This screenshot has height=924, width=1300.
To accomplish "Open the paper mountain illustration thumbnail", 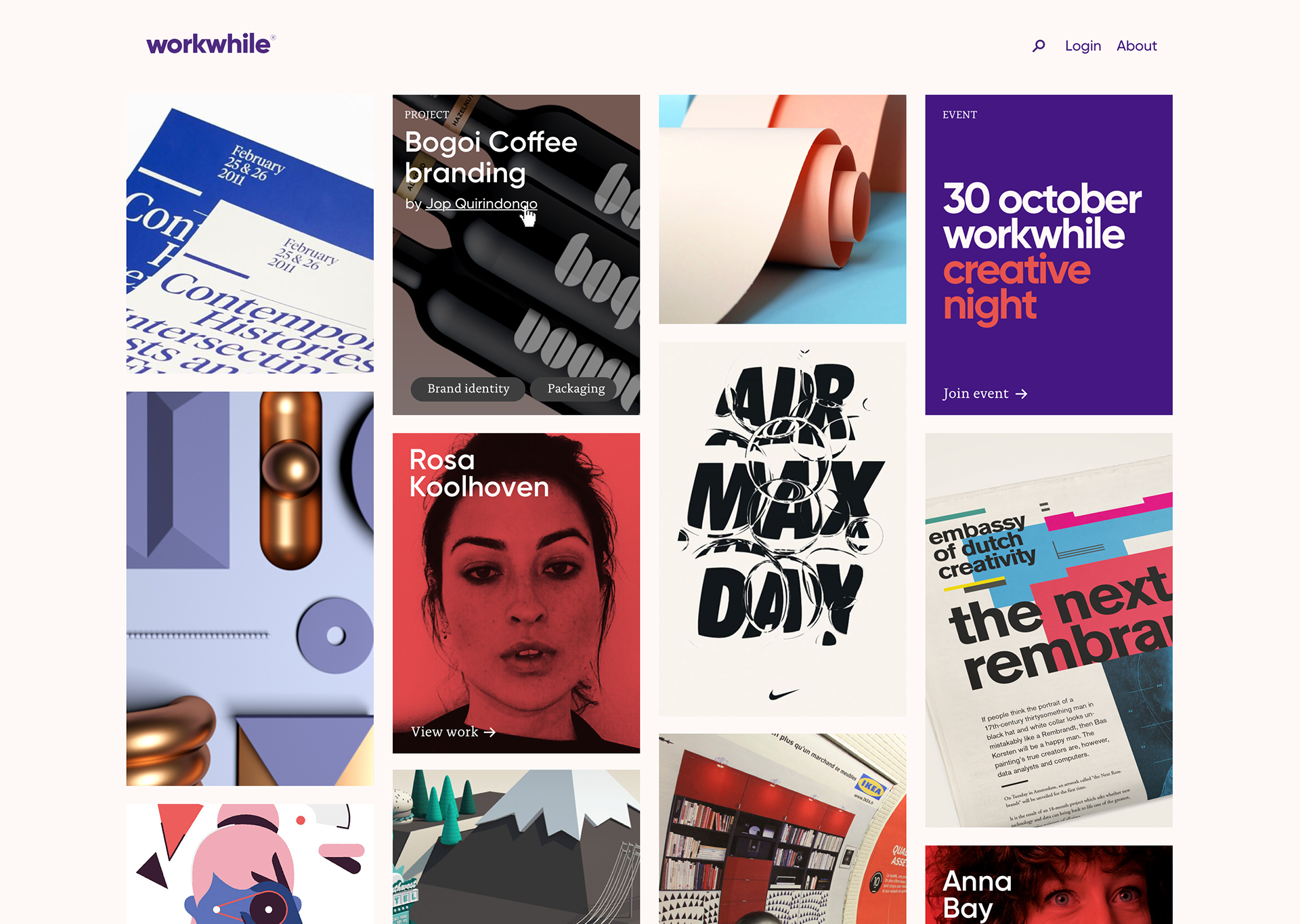I will coord(516,847).
